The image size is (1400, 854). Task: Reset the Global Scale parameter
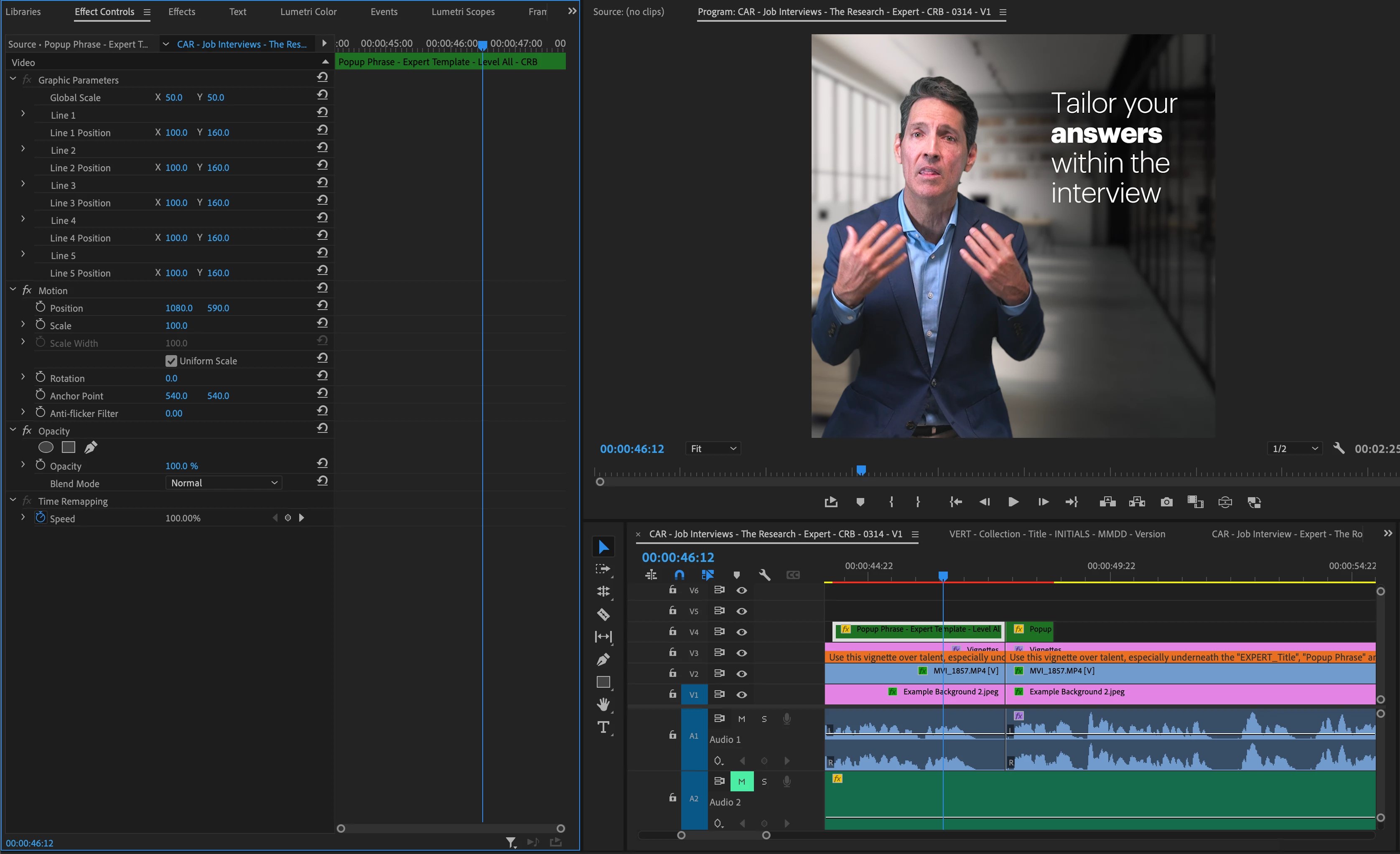pyautogui.click(x=322, y=95)
